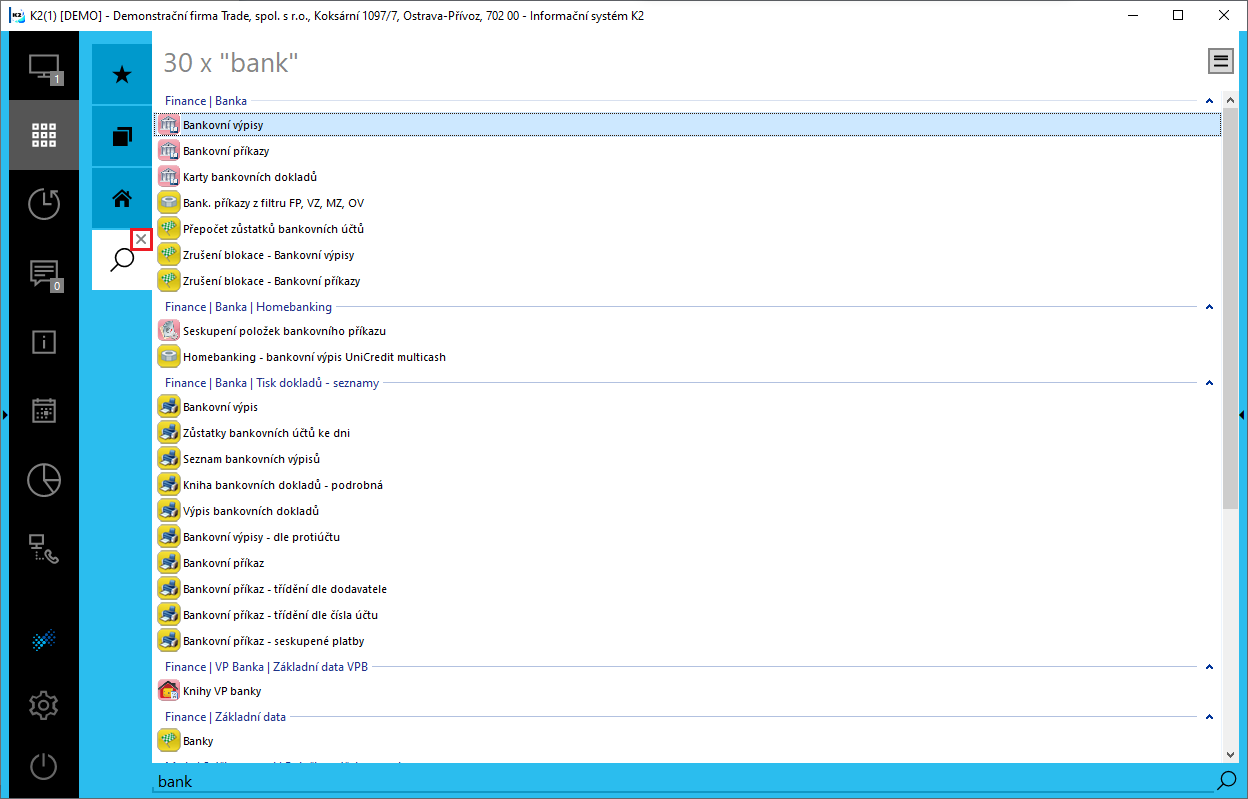Close the search using the red X

click(x=141, y=240)
